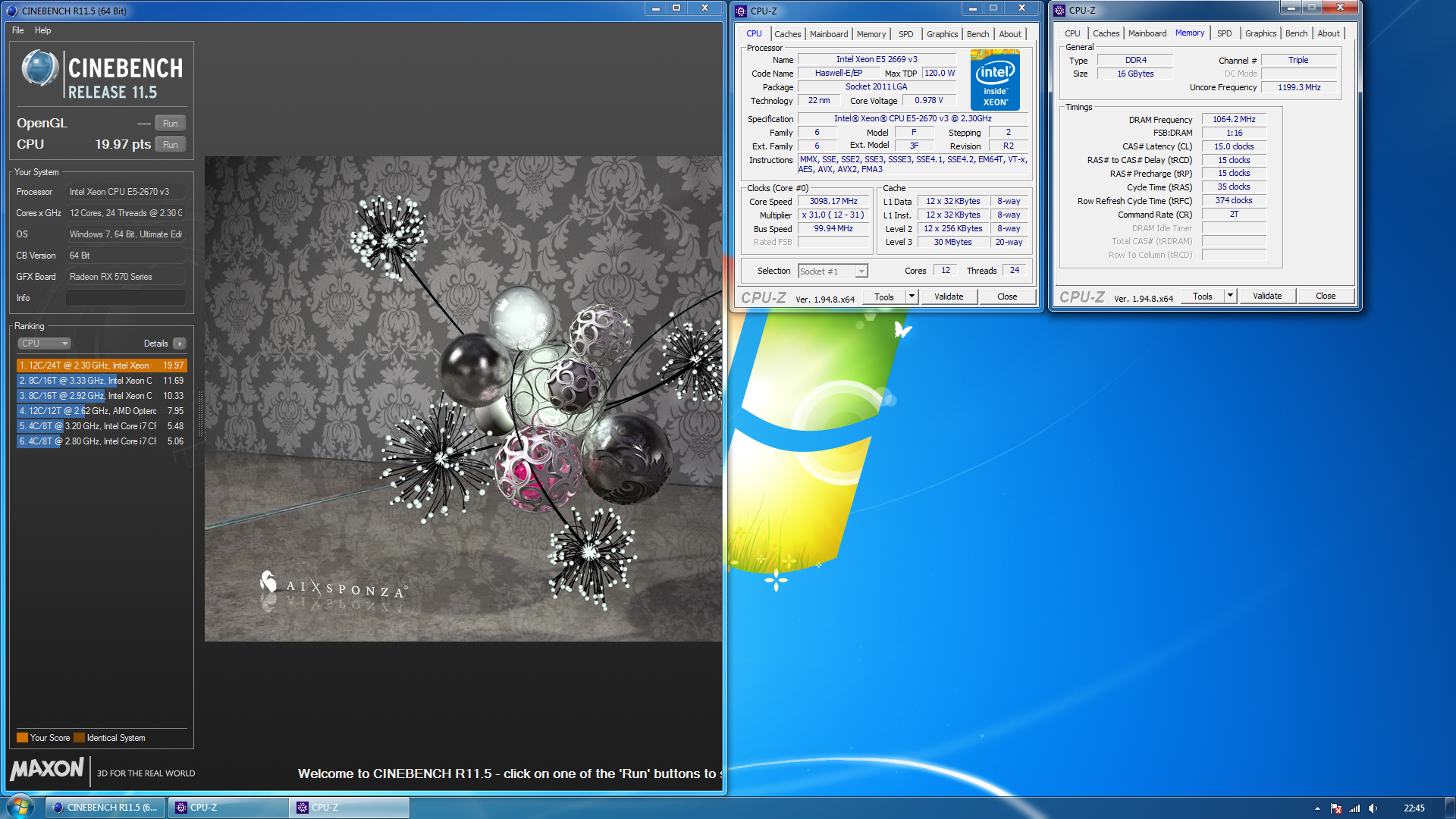Click Tools button in left CPU-Z window
Image resolution: width=1456 pixels, height=819 pixels.
(883, 297)
